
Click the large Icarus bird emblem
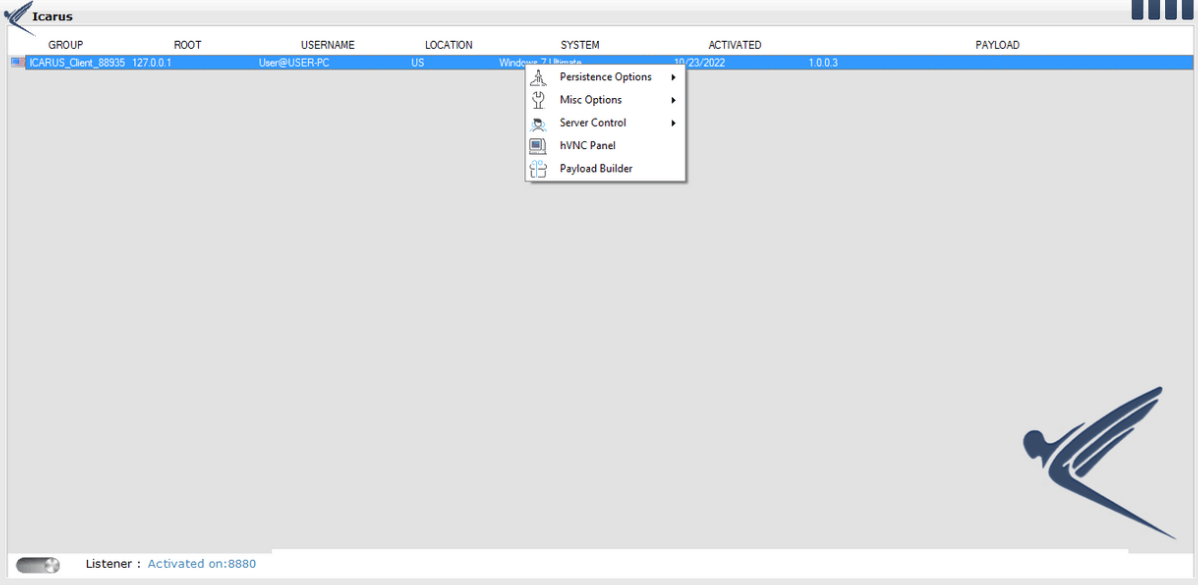click(1100, 460)
